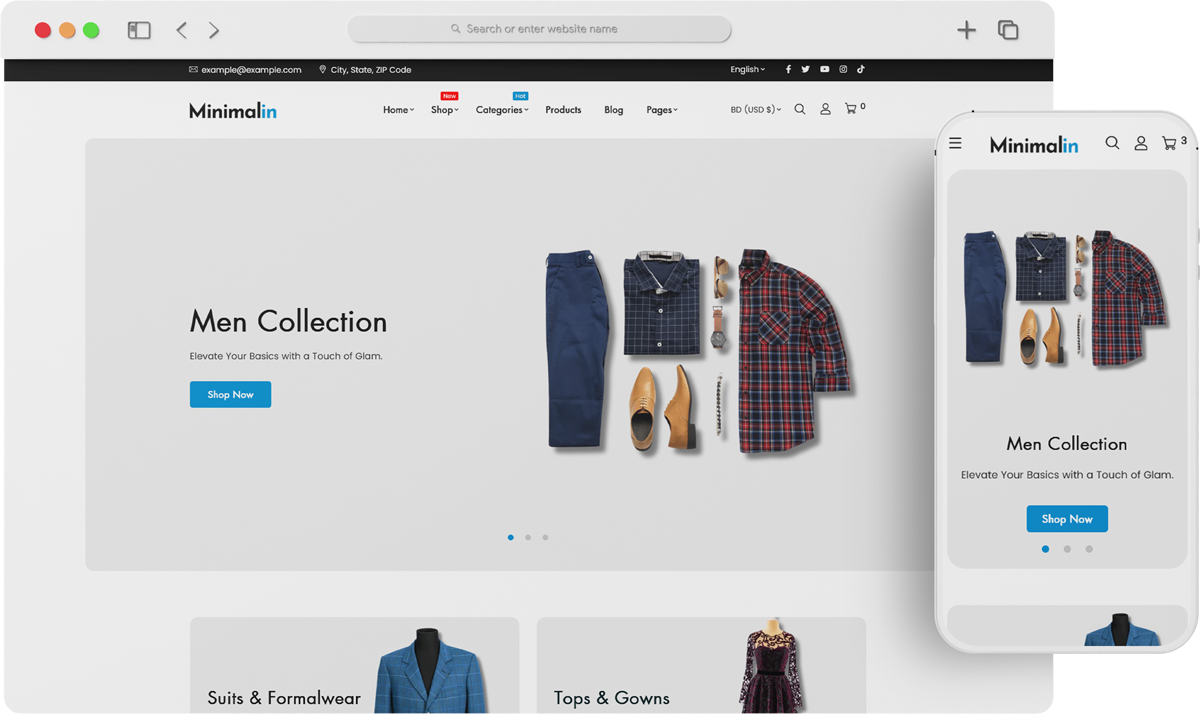Open the YouTube social icon in top bar
The height and width of the screenshot is (714, 1200).
tap(824, 70)
